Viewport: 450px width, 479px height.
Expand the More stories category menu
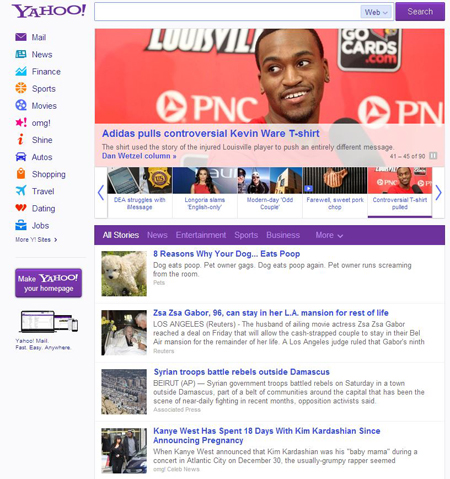329,235
